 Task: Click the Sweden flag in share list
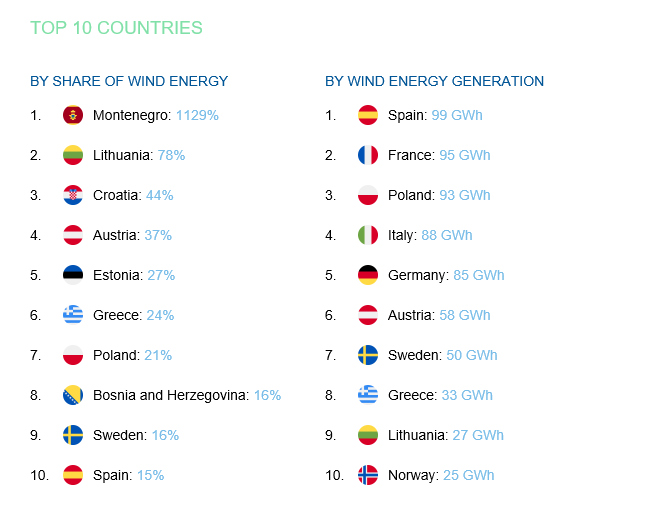click(73, 435)
